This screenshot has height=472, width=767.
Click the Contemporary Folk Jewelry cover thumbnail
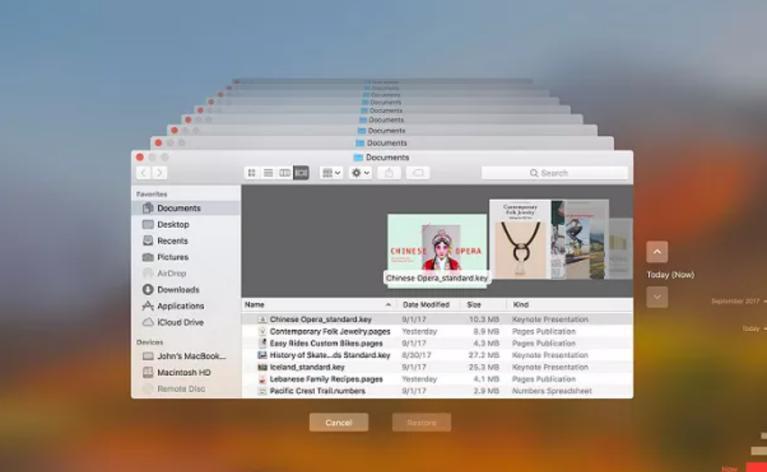coord(519,240)
